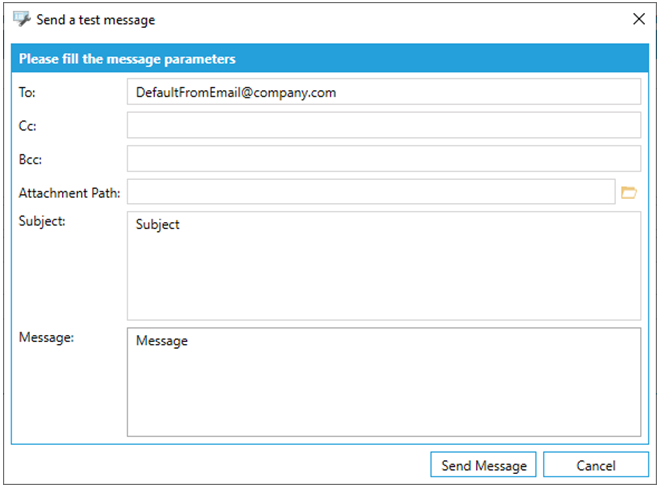The height and width of the screenshot is (488, 660).
Task: Click the "Message:" field label
Action: (45, 337)
